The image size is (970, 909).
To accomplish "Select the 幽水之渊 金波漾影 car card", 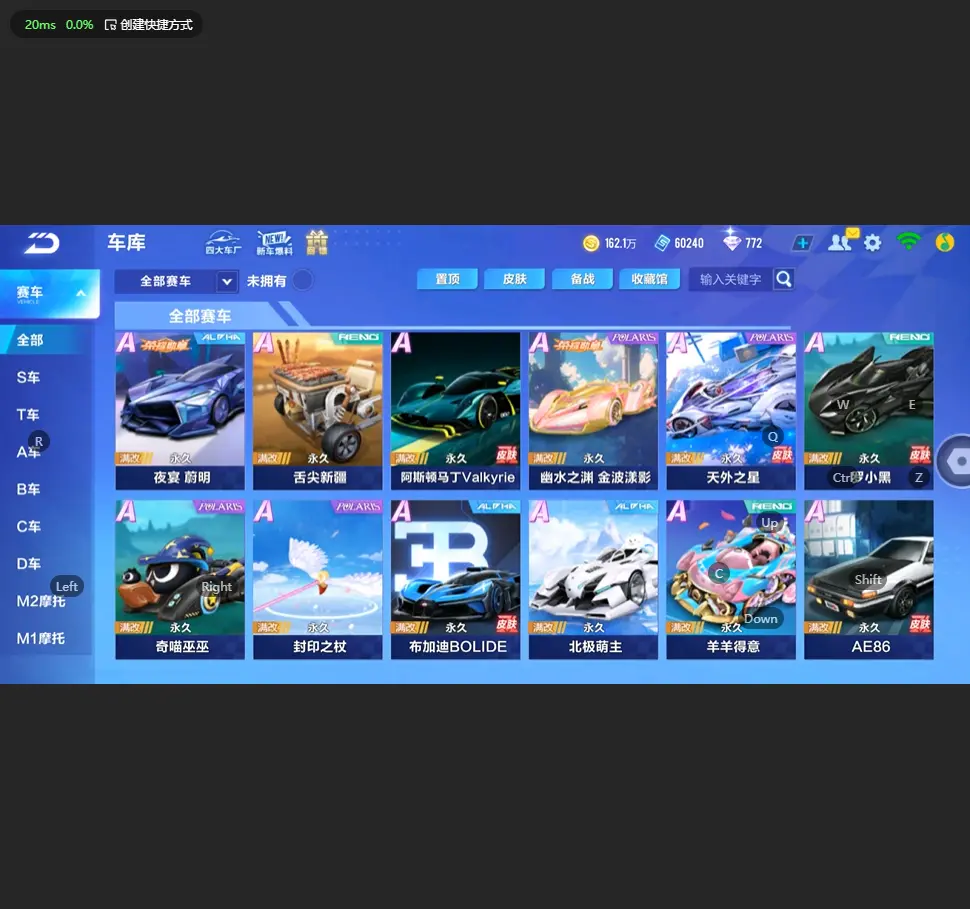I will point(593,411).
